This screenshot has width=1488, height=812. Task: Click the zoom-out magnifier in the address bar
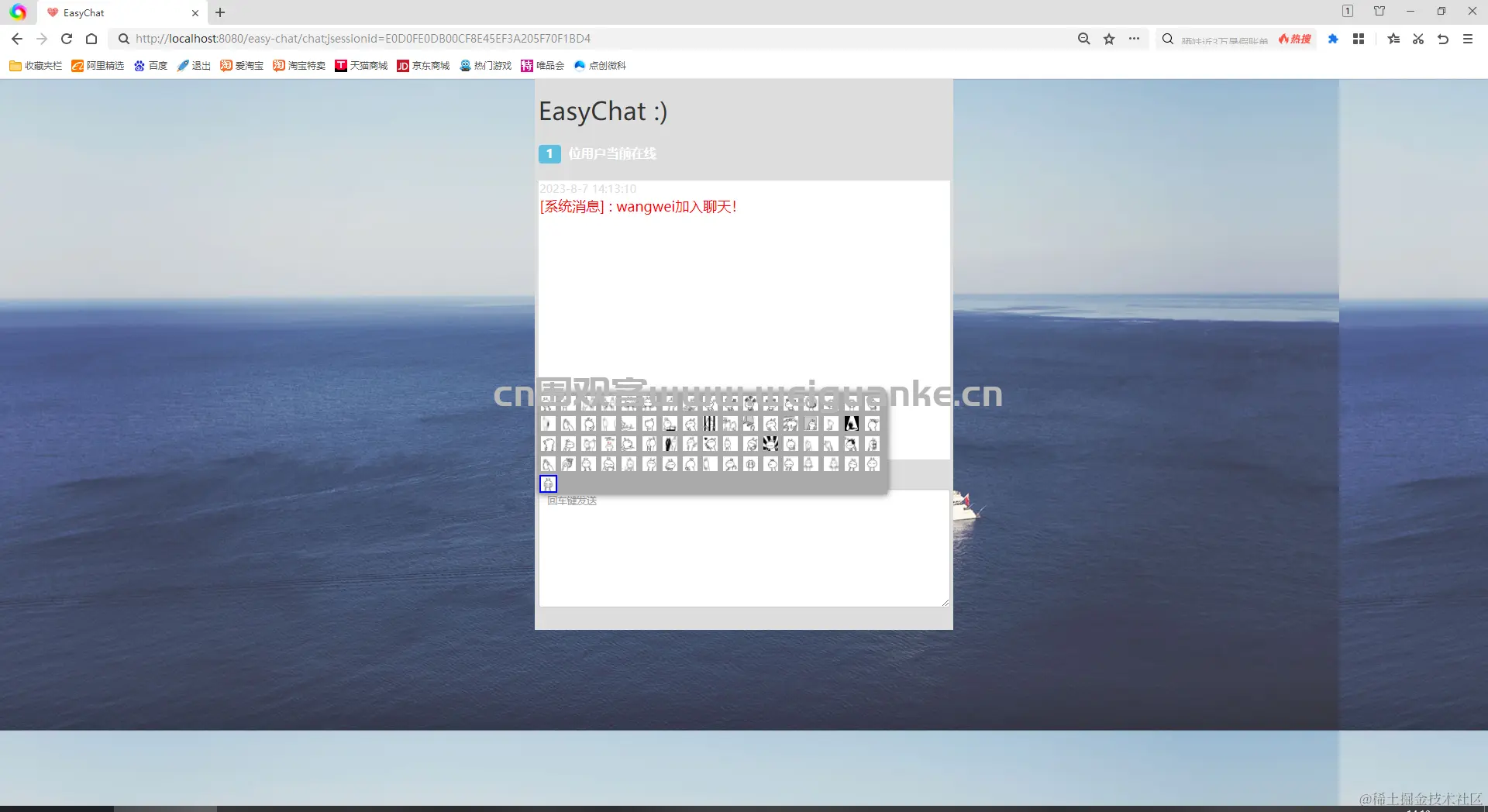pyautogui.click(x=1084, y=39)
